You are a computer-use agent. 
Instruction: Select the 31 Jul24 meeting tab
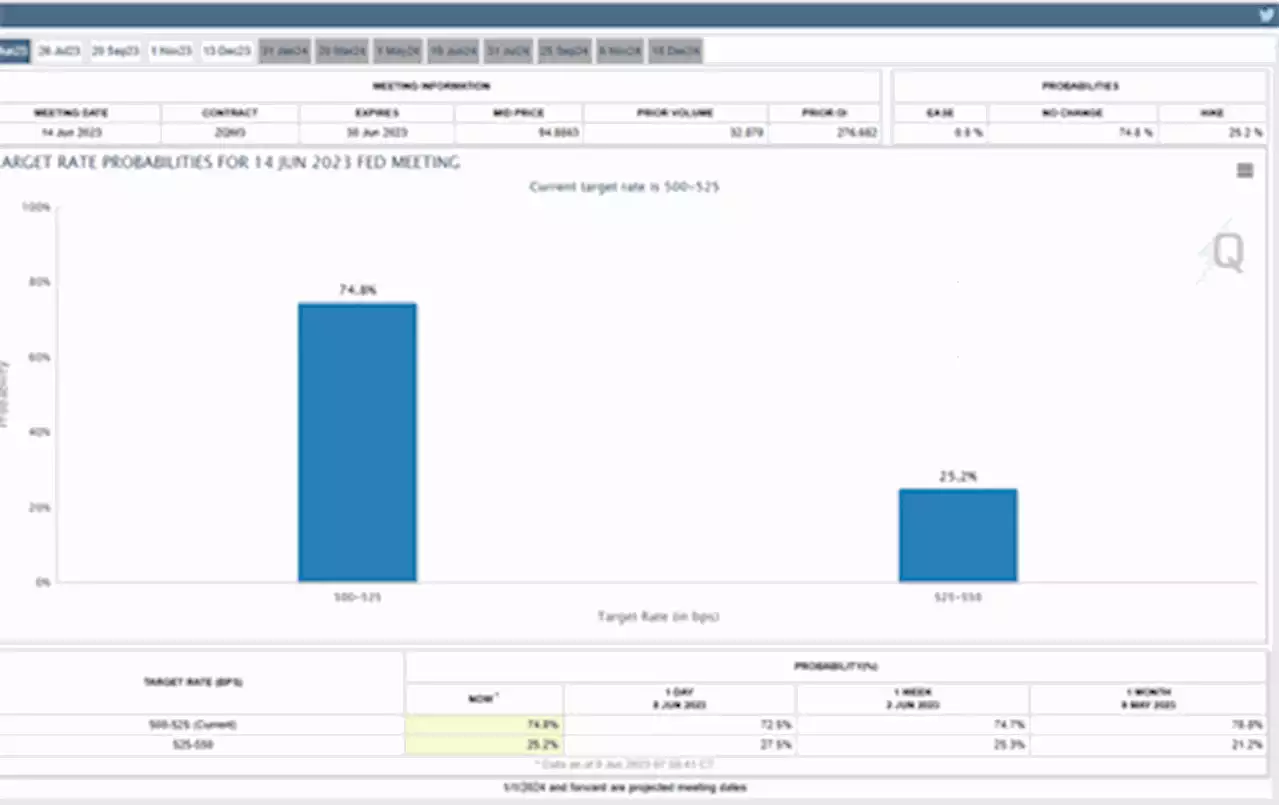point(509,51)
